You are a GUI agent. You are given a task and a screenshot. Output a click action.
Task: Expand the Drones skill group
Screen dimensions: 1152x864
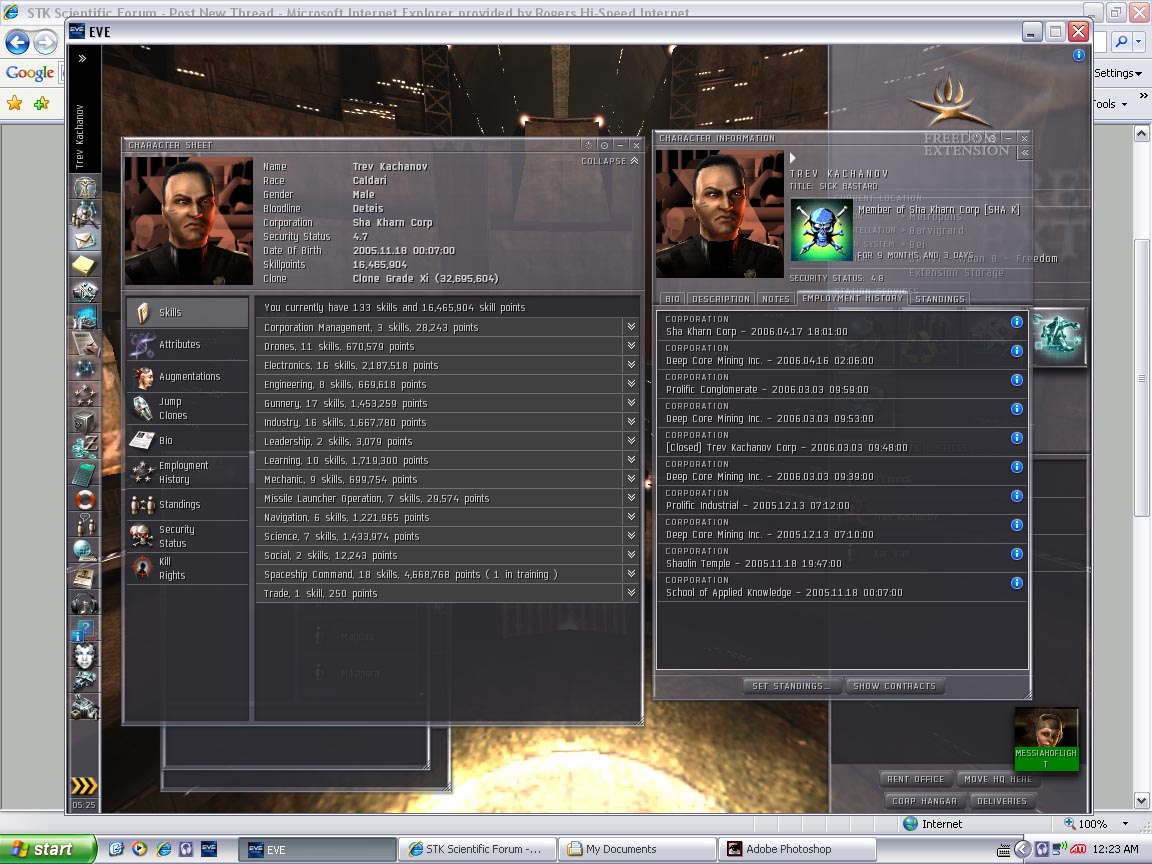631,345
